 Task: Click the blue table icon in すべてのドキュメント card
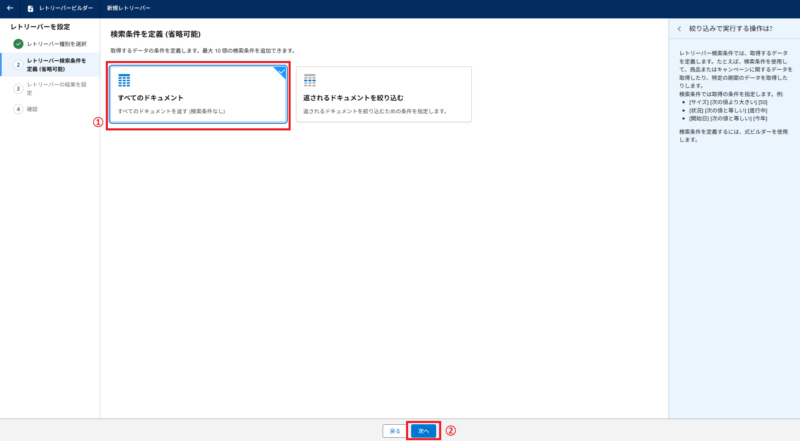[x=125, y=80]
